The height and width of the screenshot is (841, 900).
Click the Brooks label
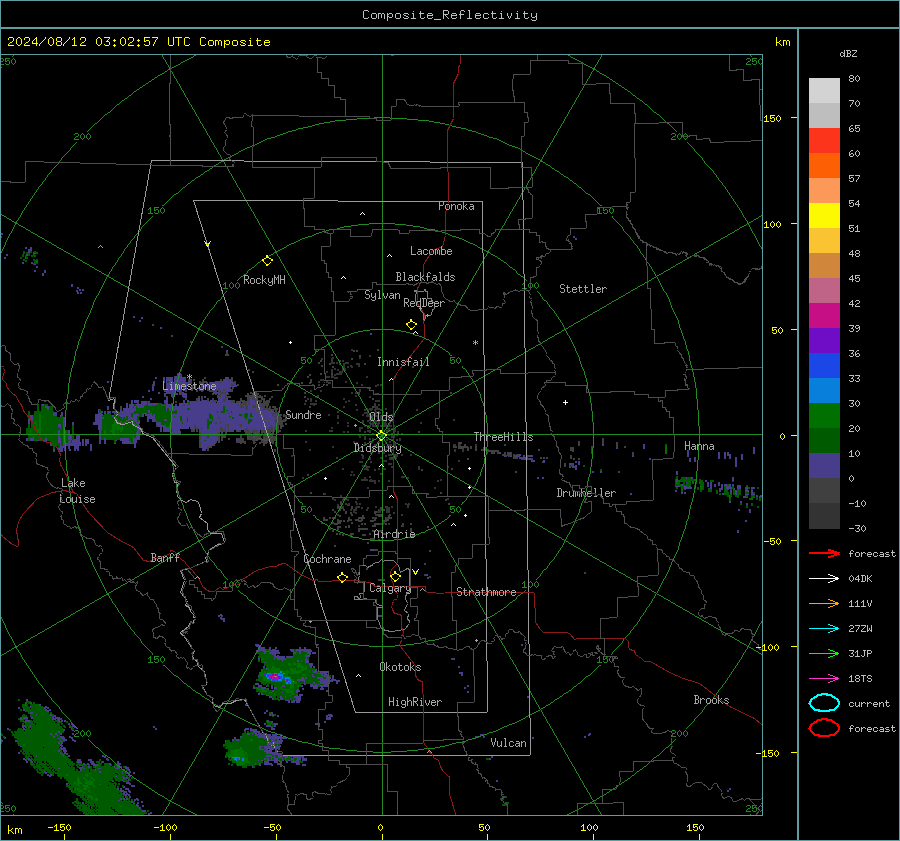point(711,700)
